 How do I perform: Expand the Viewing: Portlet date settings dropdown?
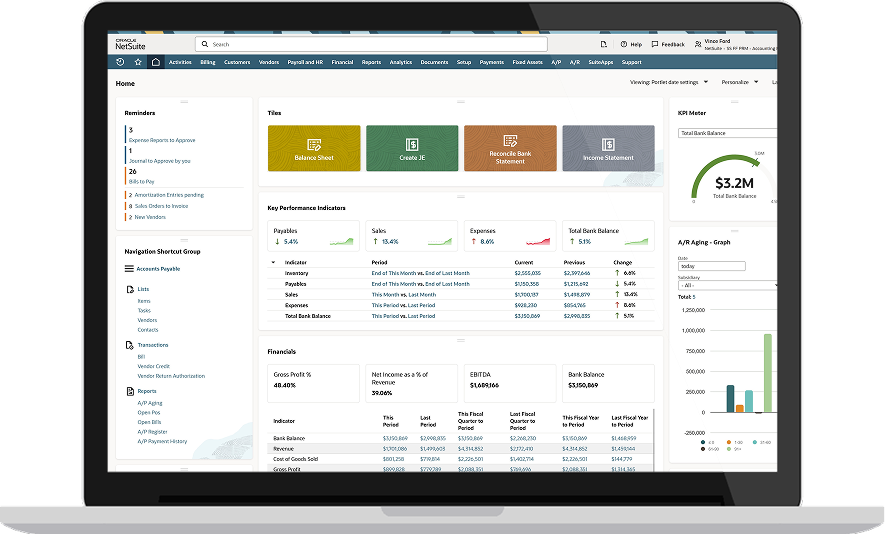(670, 82)
